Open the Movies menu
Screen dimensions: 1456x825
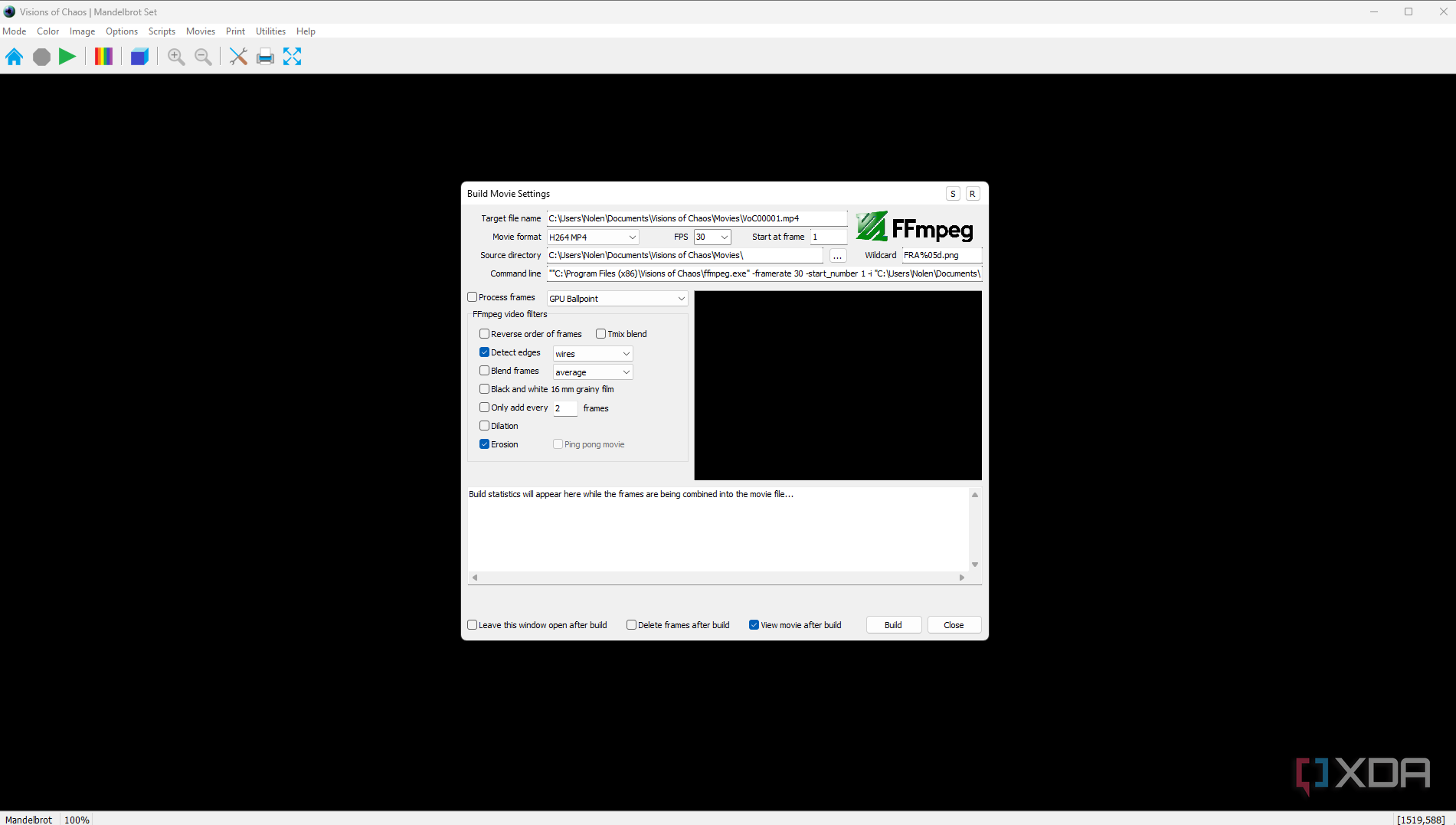[201, 31]
